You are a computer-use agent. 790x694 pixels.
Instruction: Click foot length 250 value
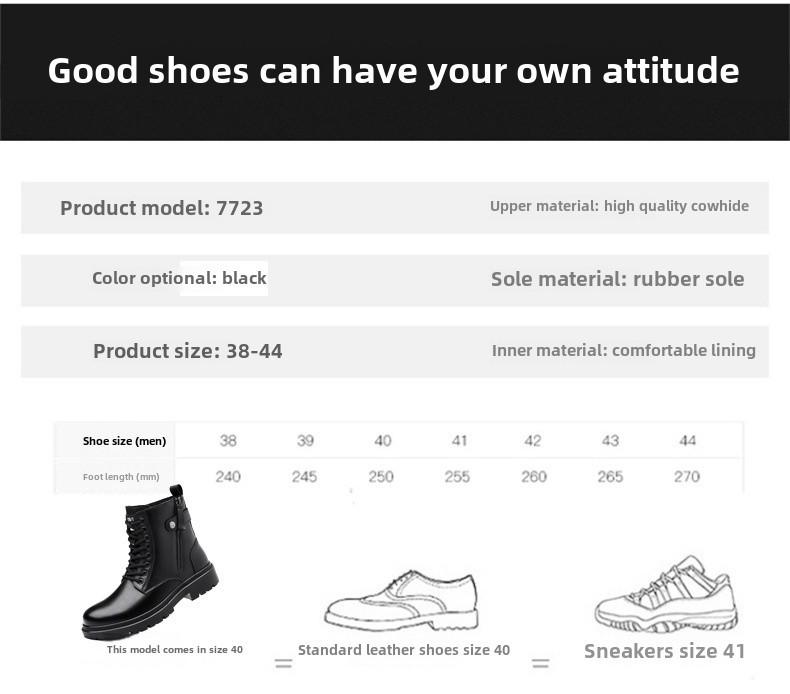(381, 477)
